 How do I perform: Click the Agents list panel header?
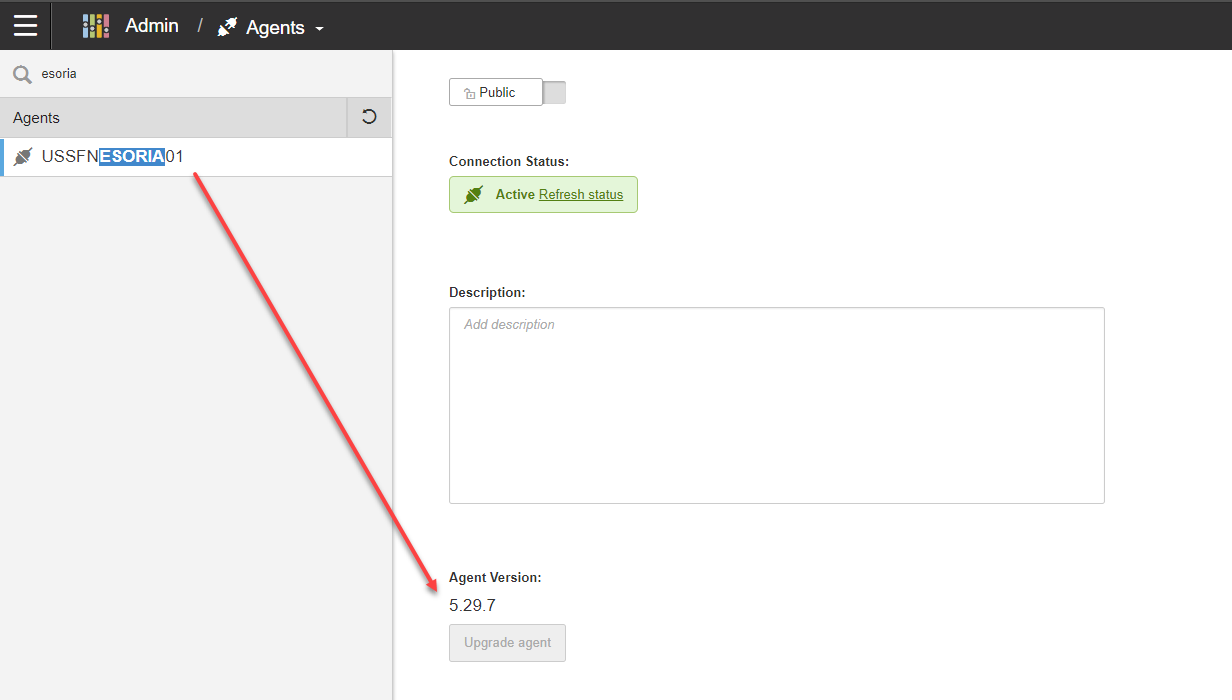pos(170,118)
